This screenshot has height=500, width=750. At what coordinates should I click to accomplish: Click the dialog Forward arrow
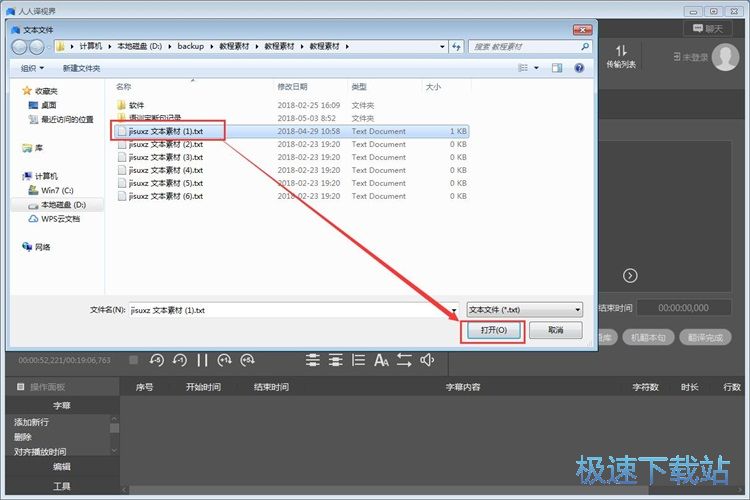pyautogui.click(x=36, y=46)
